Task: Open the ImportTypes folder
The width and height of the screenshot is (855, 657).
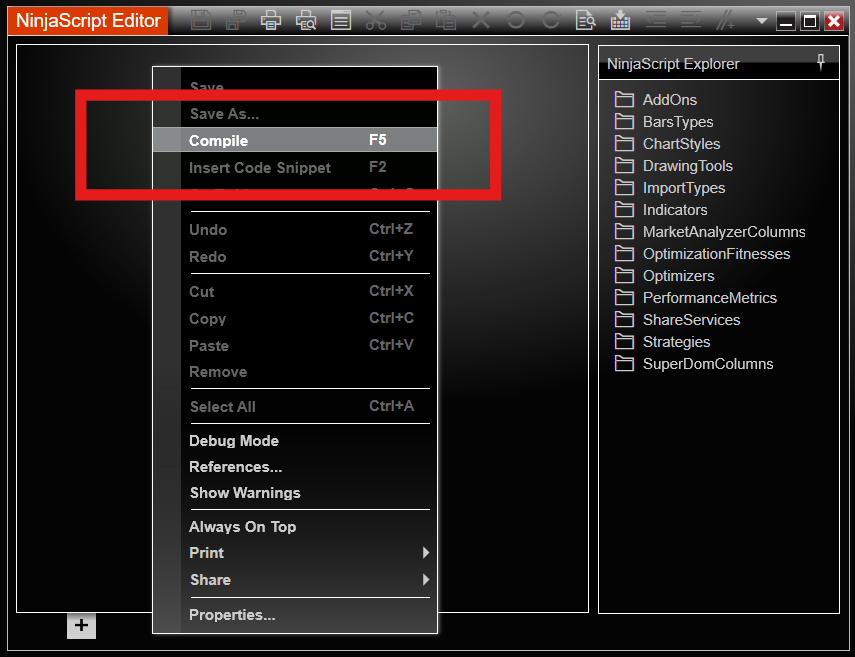Action: pyautogui.click(x=670, y=188)
